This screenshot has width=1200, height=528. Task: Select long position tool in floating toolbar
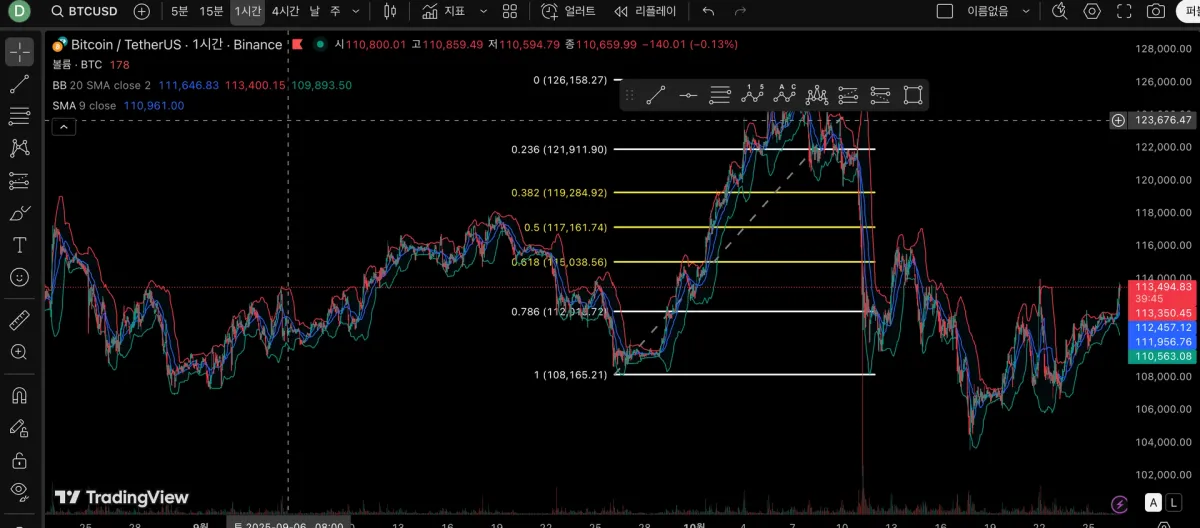coord(848,96)
